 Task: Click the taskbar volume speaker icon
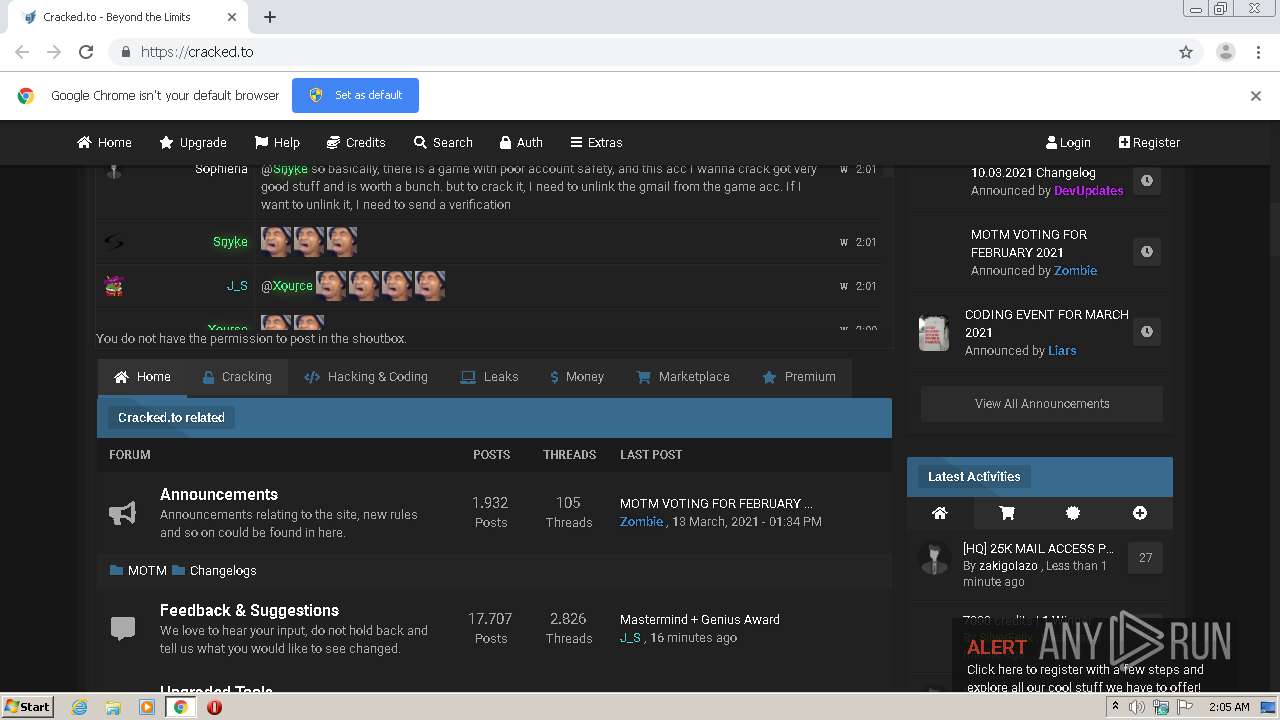pyautogui.click(x=1137, y=707)
